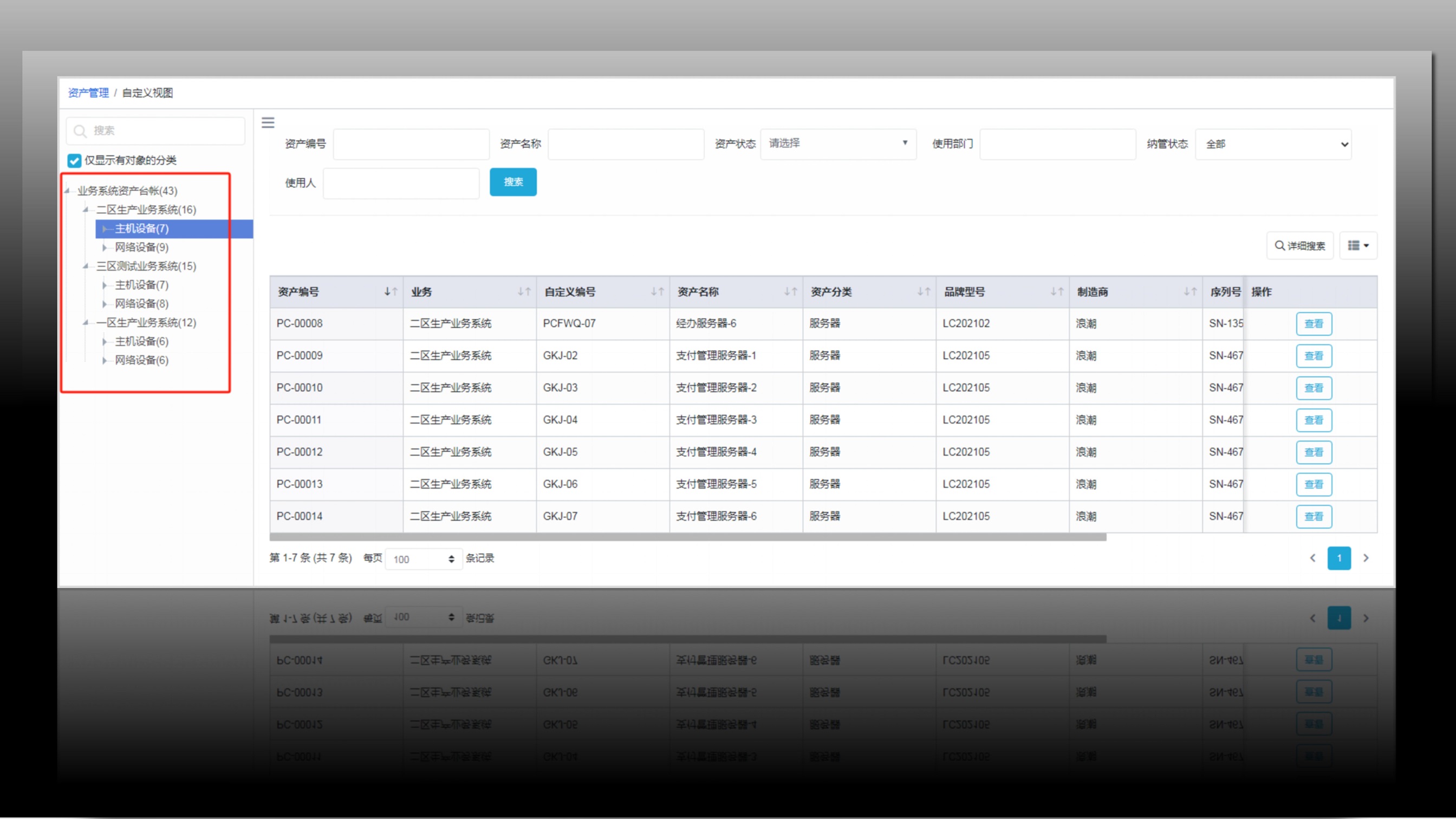Click the hamburger menu icon above filters
The image size is (1456, 819).
tap(268, 122)
